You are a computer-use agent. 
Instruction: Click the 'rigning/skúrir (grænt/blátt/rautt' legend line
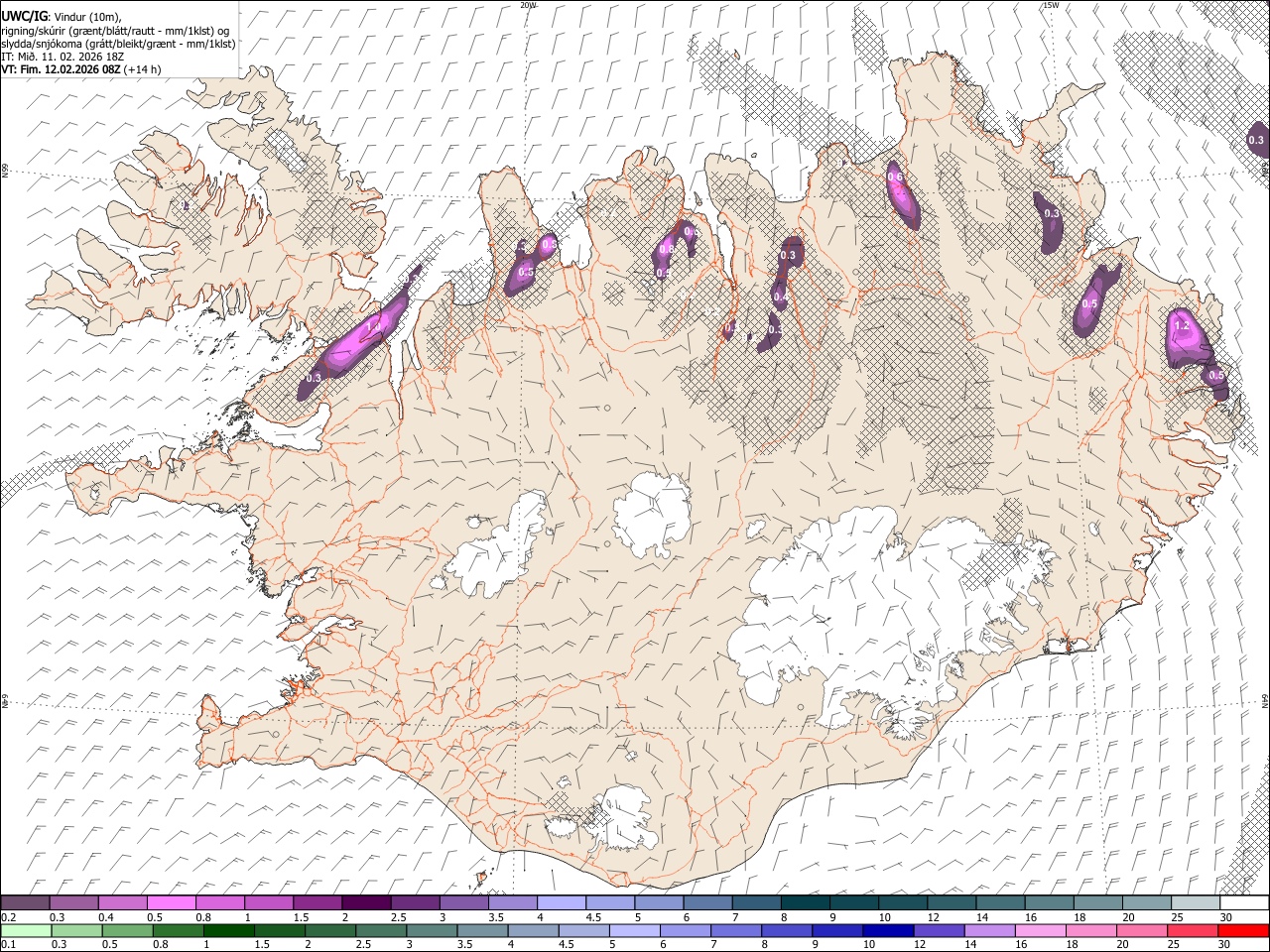tap(115, 31)
